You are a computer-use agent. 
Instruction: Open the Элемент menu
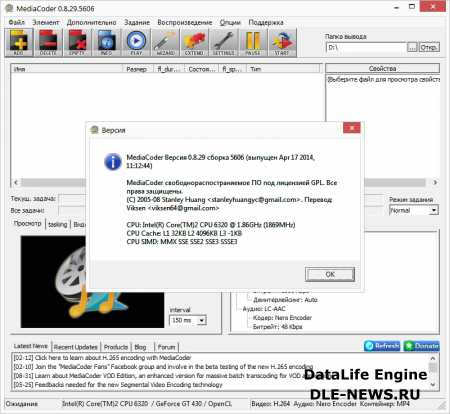(46, 22)
